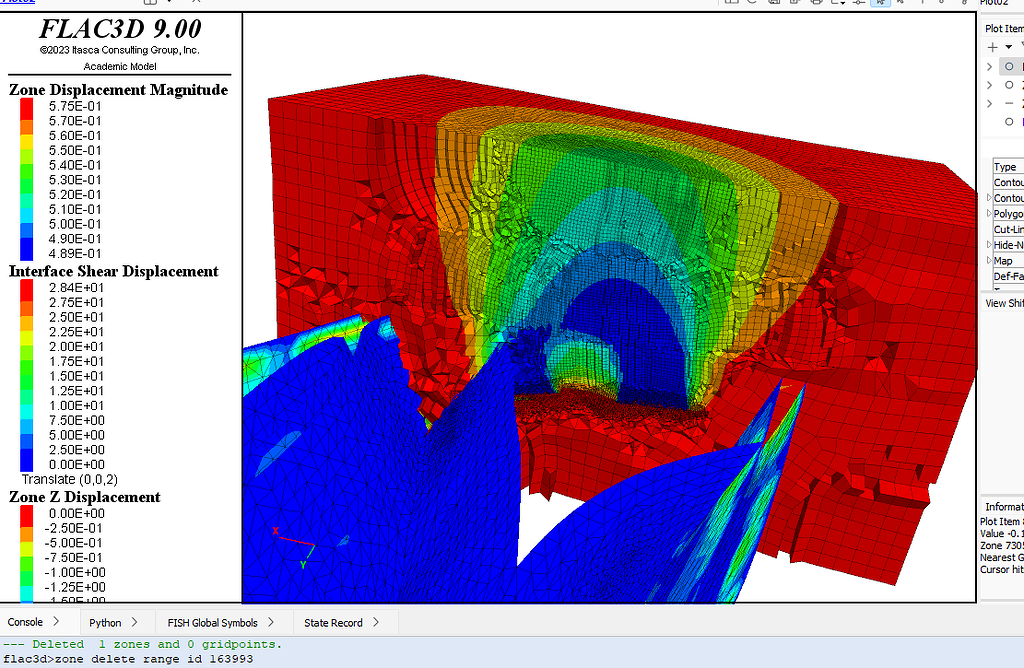The width and height of the screenshot is (1024, 668).
Task: Open the add plot item dropdown
Action: pos(1007,46)
